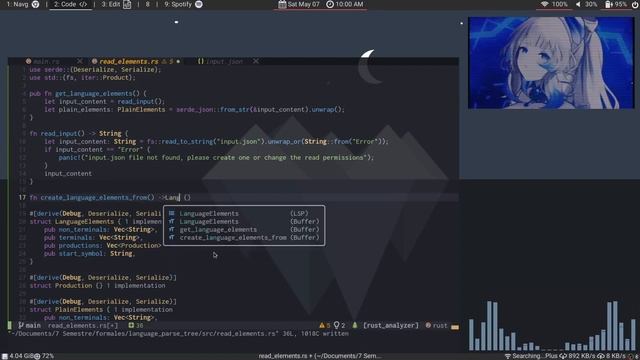Click the memory usage 4.04 GiB indicator
The image size is (640, 360).
17,356
